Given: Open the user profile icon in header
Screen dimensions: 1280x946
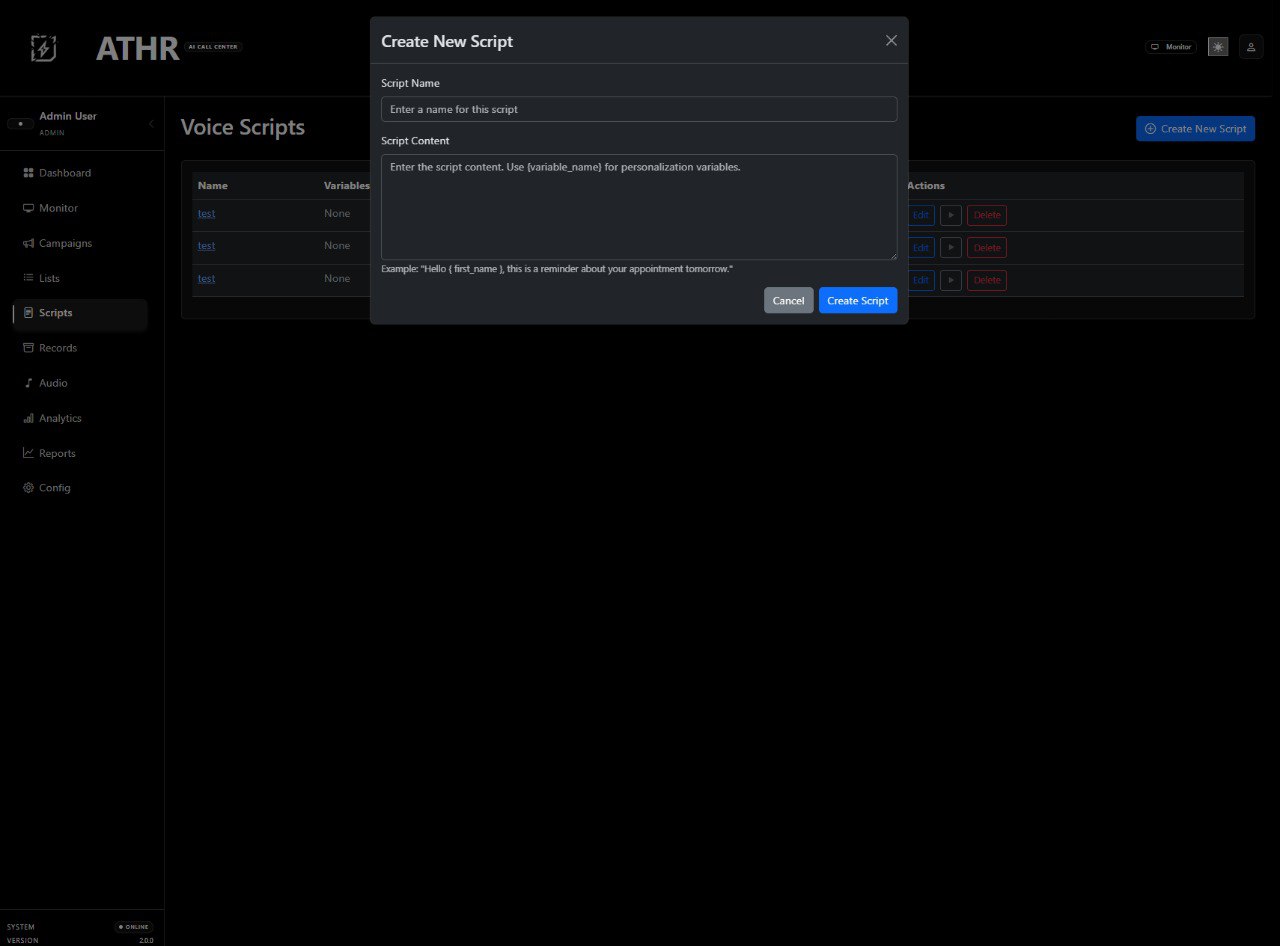Looking at the screenshot, I should 1251,47.
